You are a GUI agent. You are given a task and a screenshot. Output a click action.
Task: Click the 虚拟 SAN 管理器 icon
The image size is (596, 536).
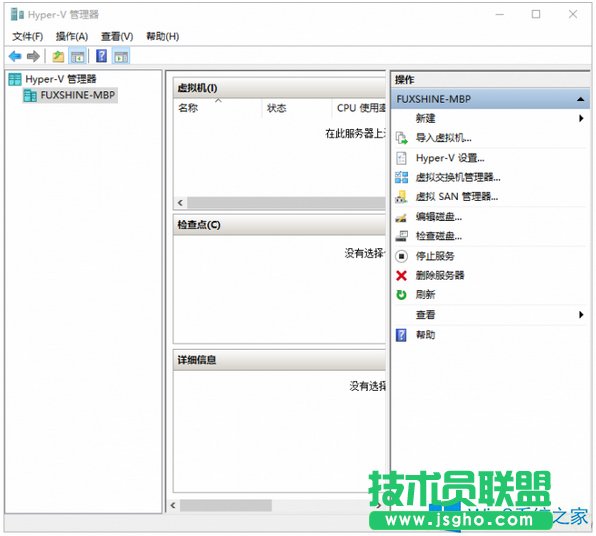click(x=401, y=197)
